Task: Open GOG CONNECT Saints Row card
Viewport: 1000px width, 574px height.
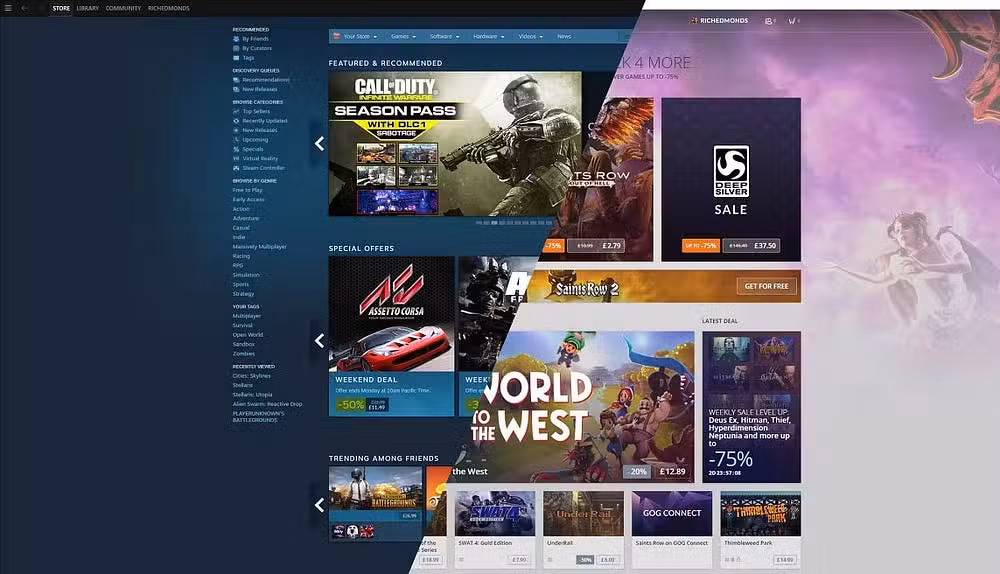Action: [x=672, y=529]
